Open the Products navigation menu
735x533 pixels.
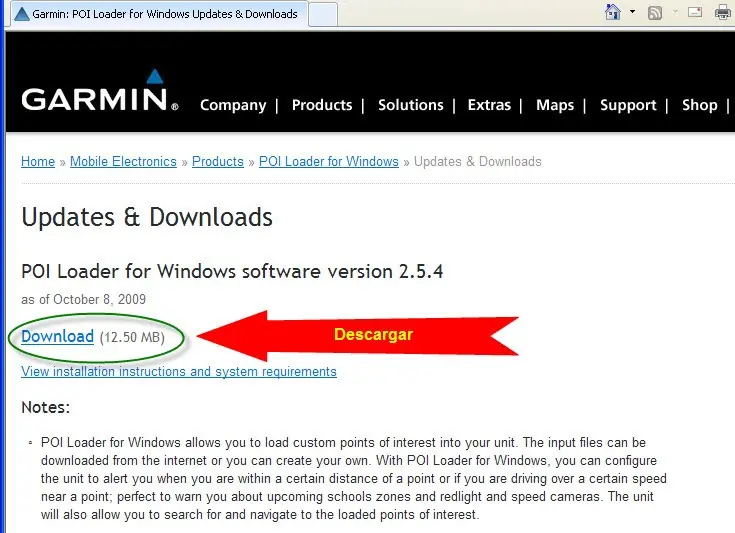322,105
